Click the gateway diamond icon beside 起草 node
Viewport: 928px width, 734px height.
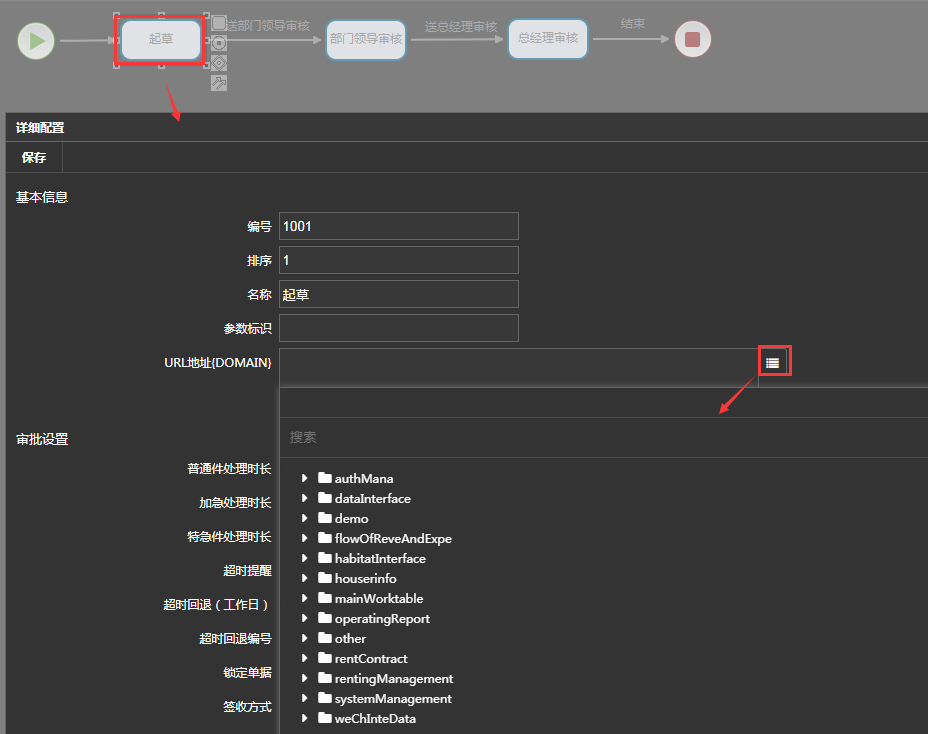coord(219,63)
